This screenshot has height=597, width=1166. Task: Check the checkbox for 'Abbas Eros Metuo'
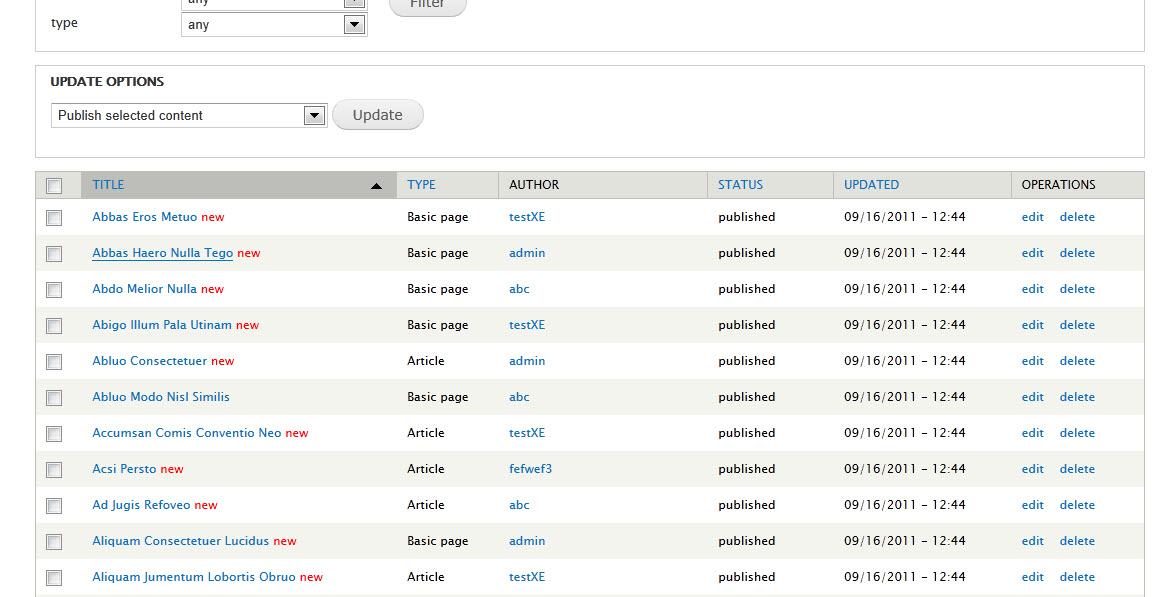54,217
